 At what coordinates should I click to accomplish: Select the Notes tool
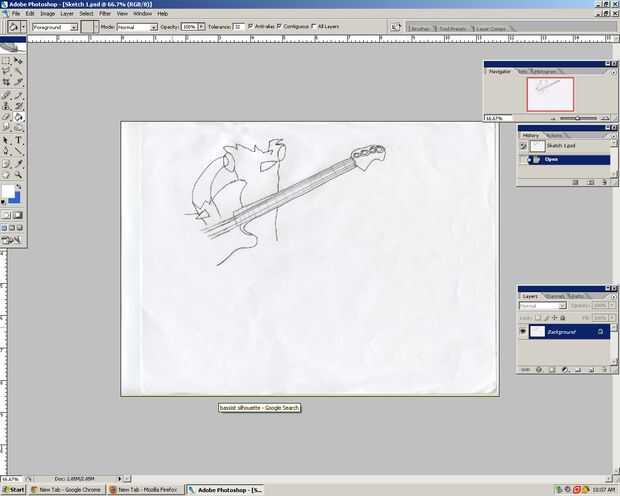pyautogui.click(x=6, y=164)
